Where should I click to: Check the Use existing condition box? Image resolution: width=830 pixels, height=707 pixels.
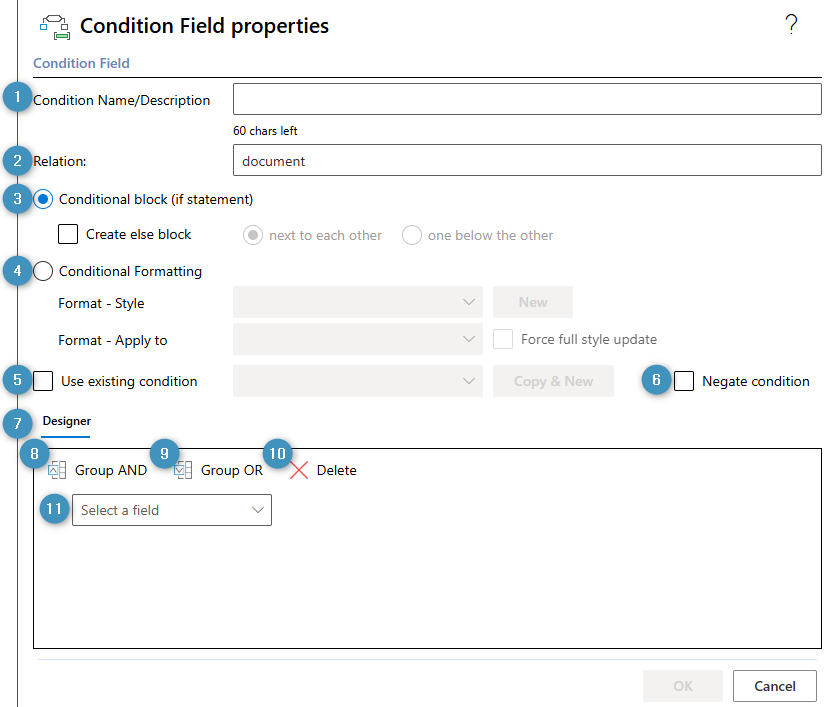click(x=43, y=381)
